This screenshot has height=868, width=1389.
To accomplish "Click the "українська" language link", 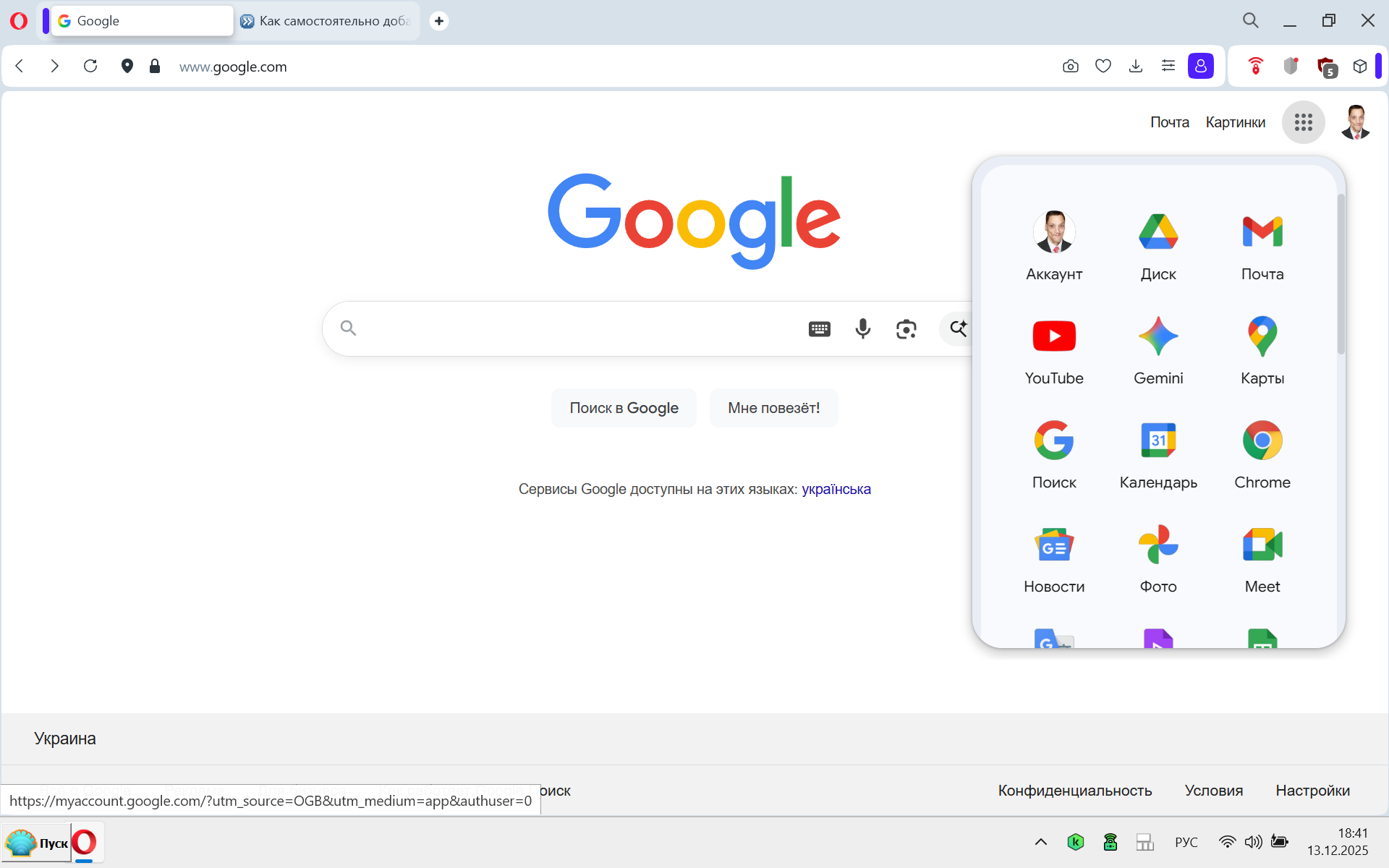I will coord(836,490).
